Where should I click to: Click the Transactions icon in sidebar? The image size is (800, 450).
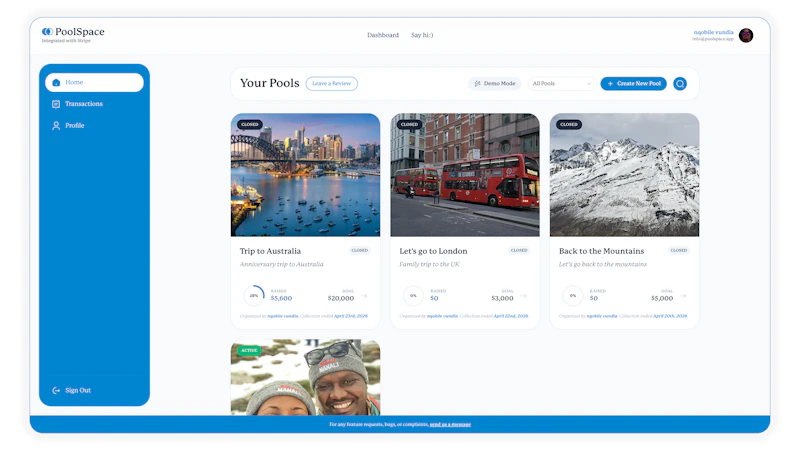click(x=56, y=104)
